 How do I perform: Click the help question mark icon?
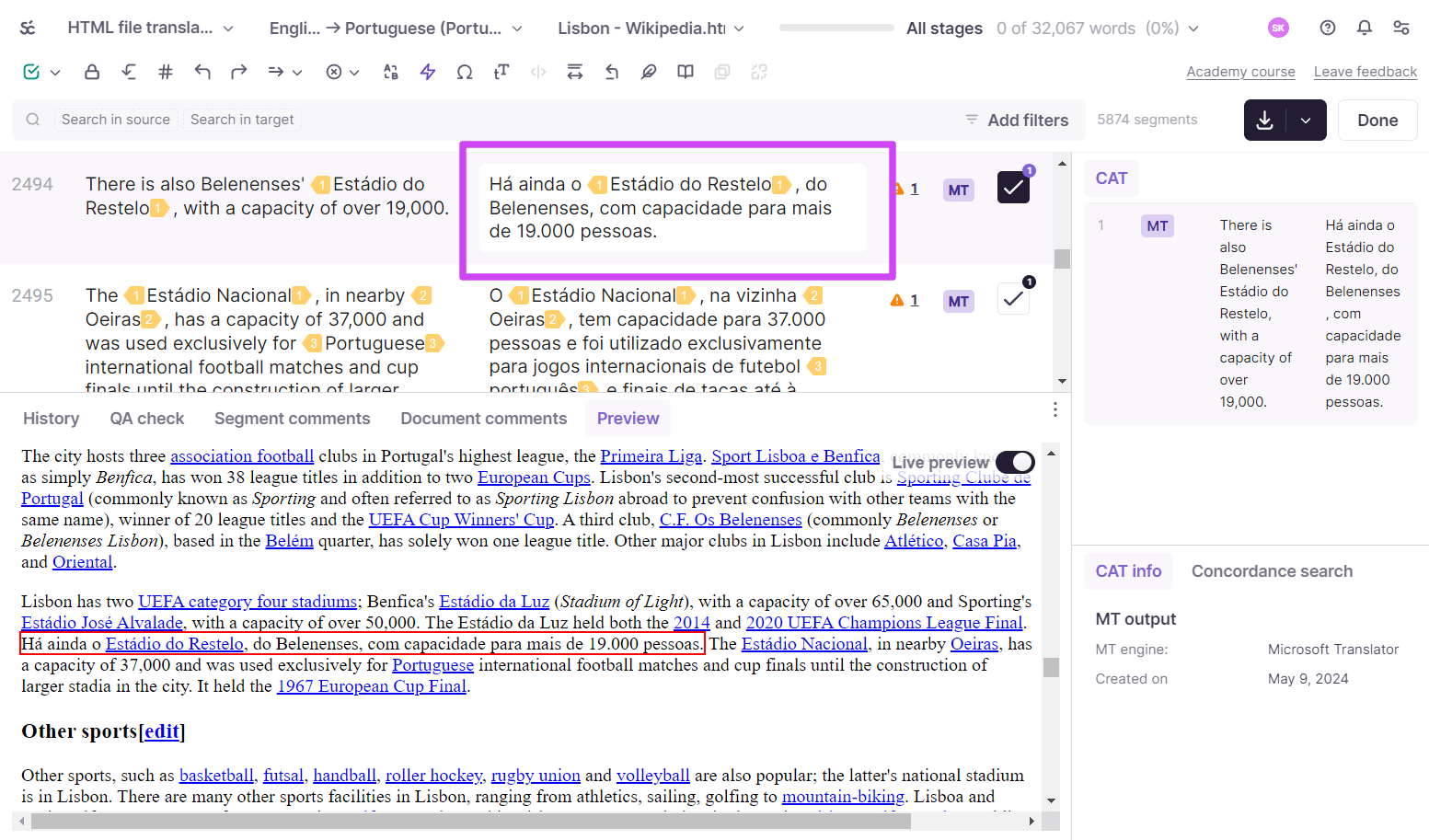1328,28
